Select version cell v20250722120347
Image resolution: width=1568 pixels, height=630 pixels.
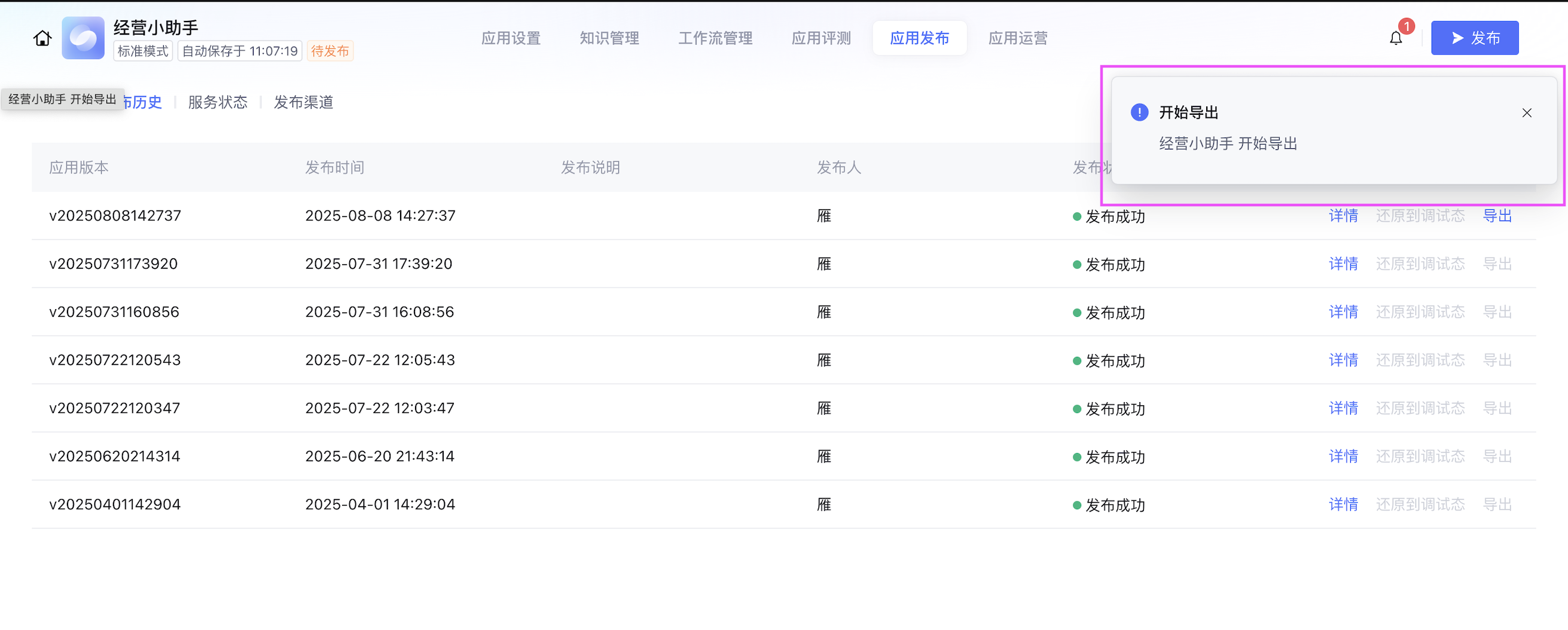click(114, 408)
